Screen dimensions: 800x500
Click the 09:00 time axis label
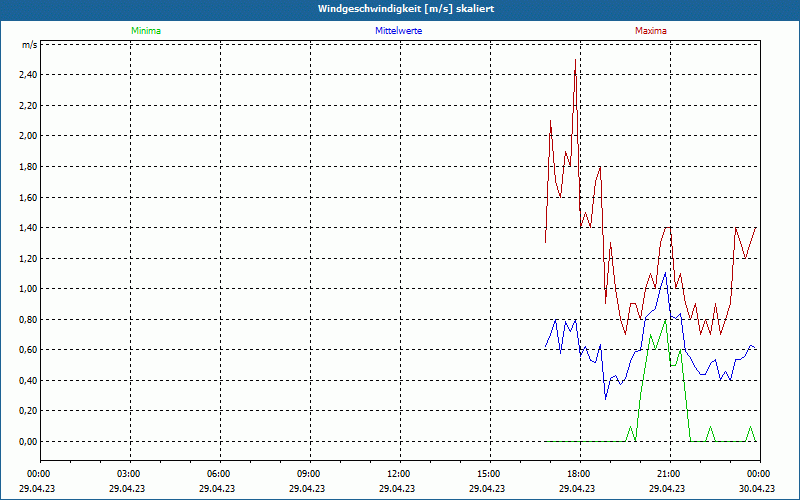309,474
